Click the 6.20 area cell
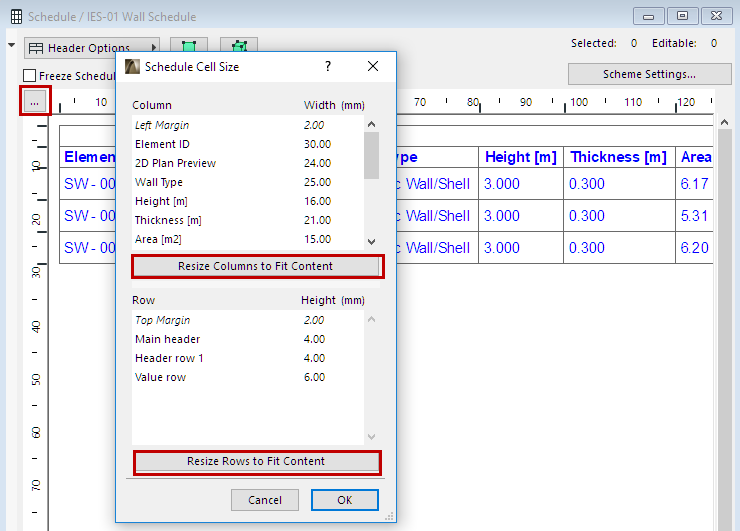 [694, 248]
